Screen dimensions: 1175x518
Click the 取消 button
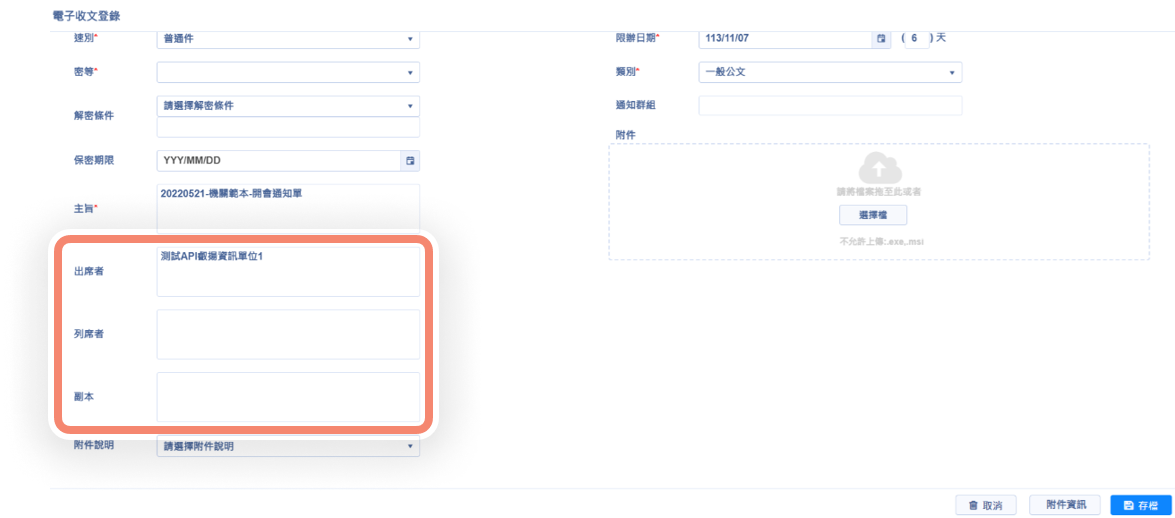pos(985,505)
